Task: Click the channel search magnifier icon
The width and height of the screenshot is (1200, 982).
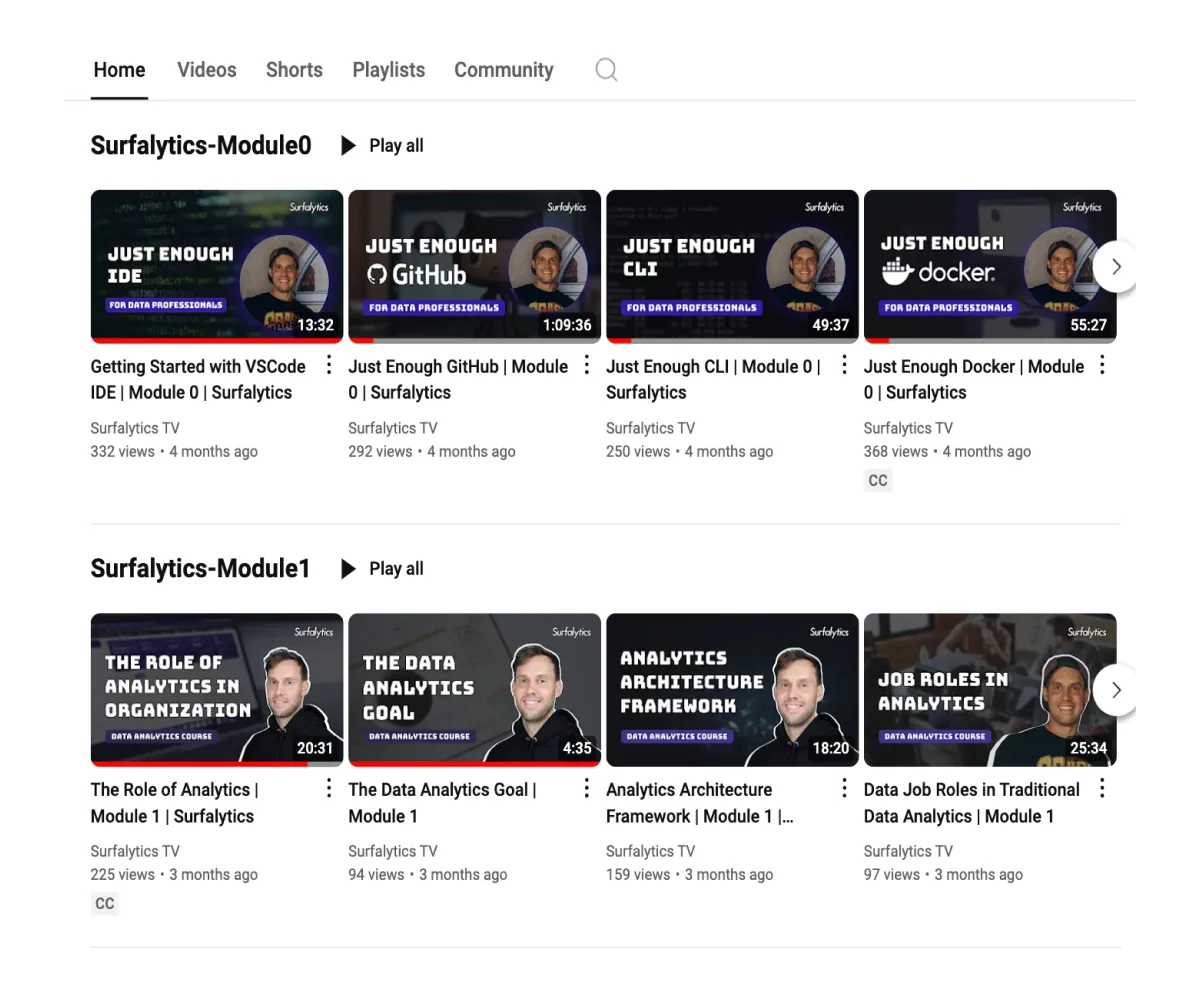Action: tap(606, 70)
